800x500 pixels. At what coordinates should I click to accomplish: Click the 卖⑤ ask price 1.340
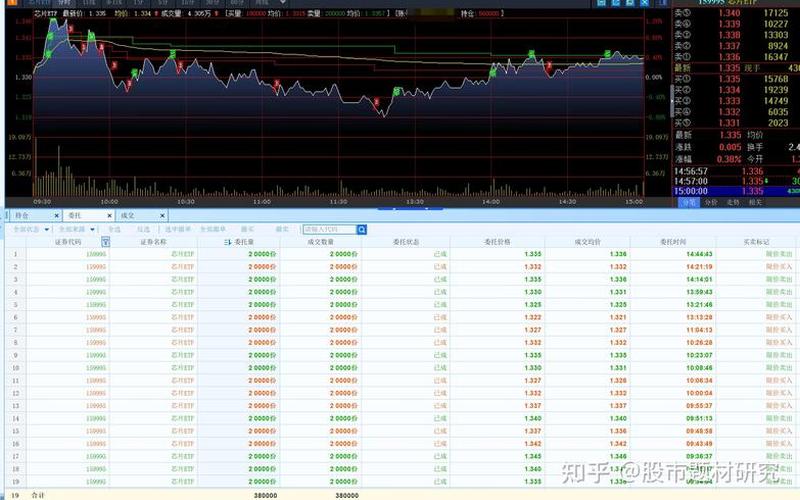tap(729, 13)
